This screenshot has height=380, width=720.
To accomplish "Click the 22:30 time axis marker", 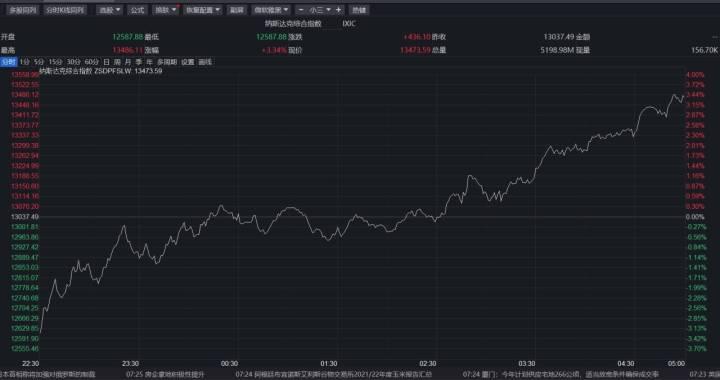I will click(x=32, y=363).
